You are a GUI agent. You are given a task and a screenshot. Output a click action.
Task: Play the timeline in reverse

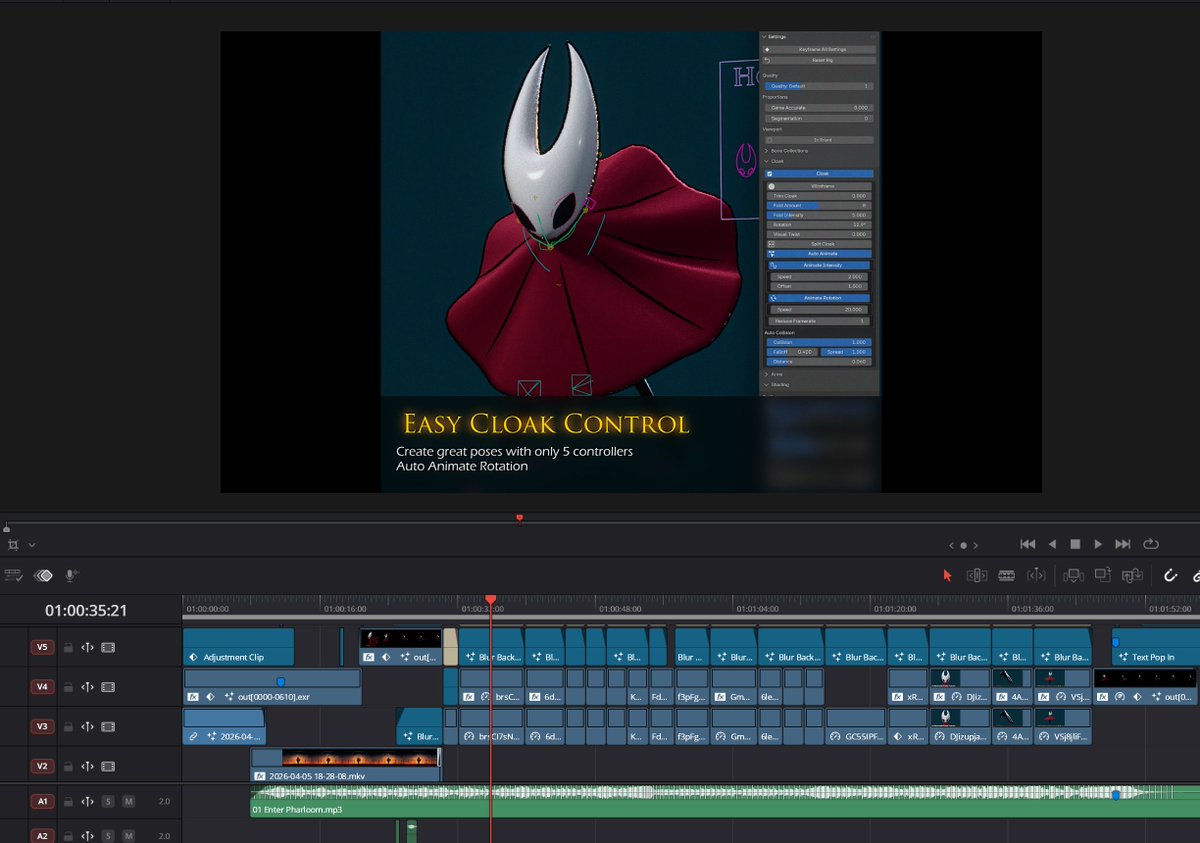(x=1052, y=544)
